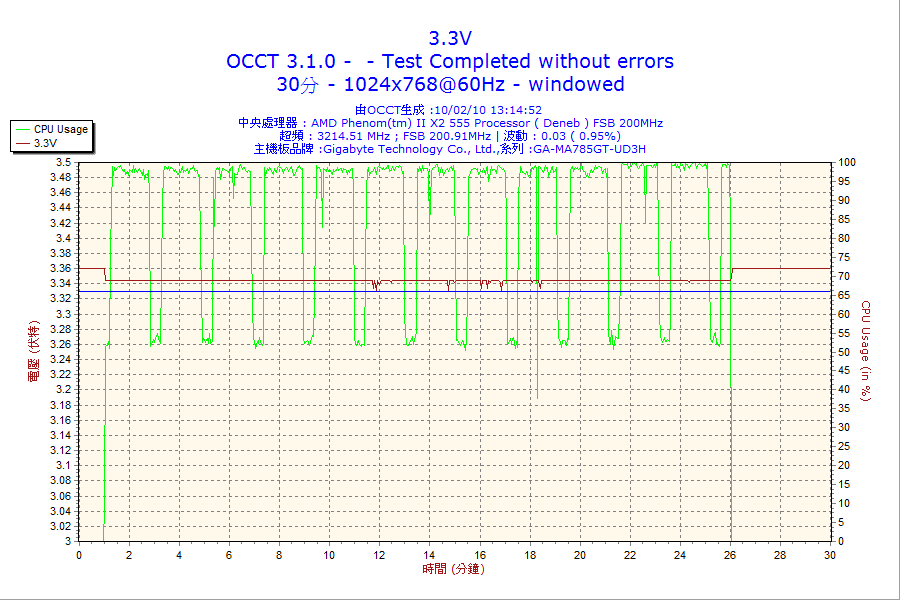The height and width of the screenshot is (600, 900).
Task: Click the right axis label '5'
Action: 841,522
